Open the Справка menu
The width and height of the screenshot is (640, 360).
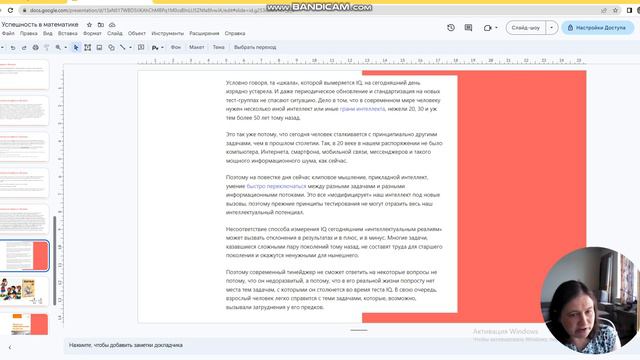(x=235, y=33)
